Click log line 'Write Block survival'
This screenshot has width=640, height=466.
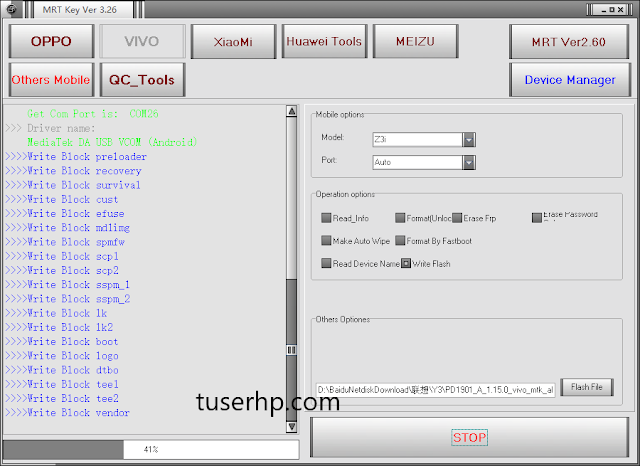(x=73, y=185)
